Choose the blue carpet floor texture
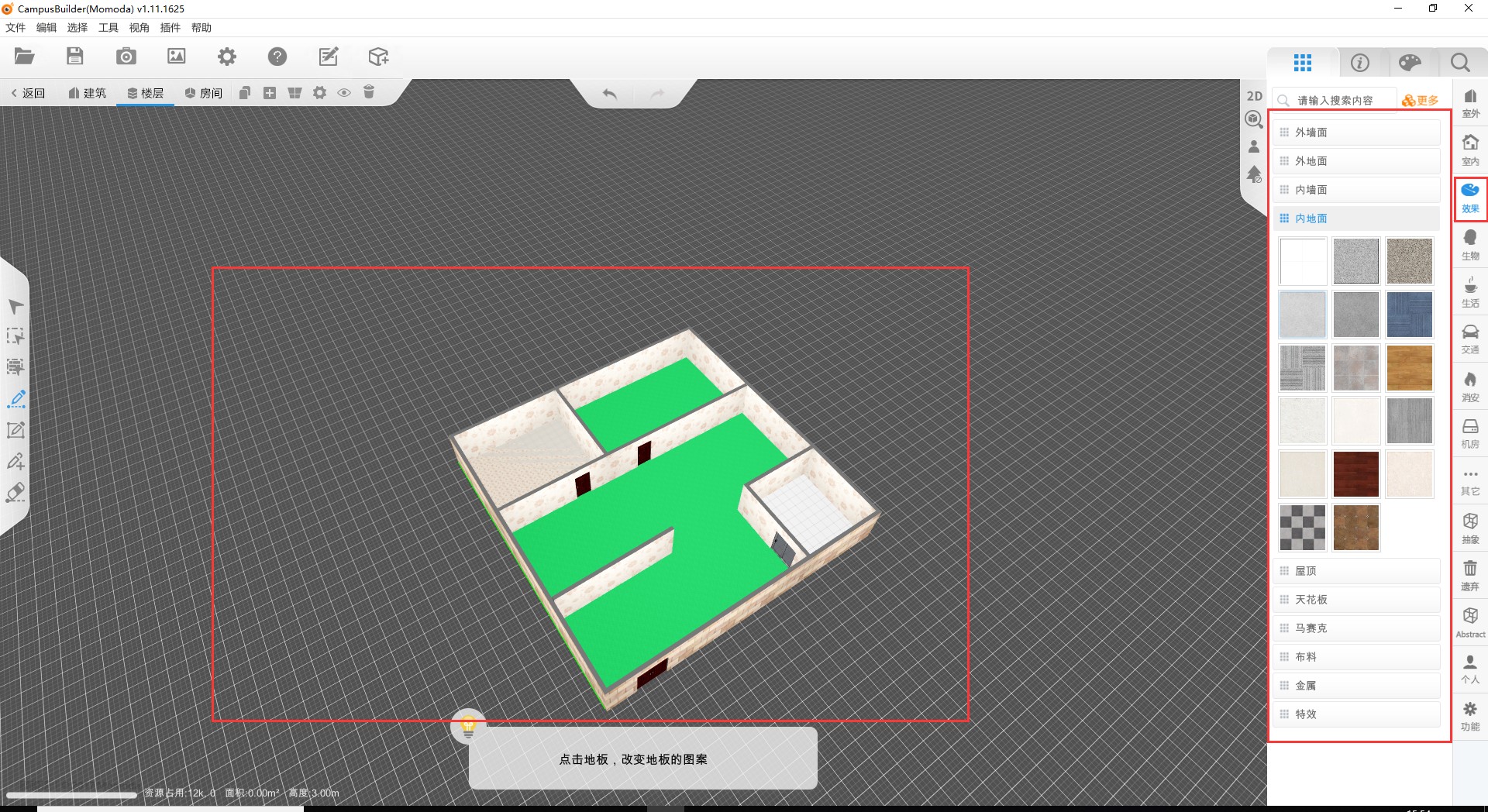The width and height of the screenshot is (1488, 812). click(1410, 315)
